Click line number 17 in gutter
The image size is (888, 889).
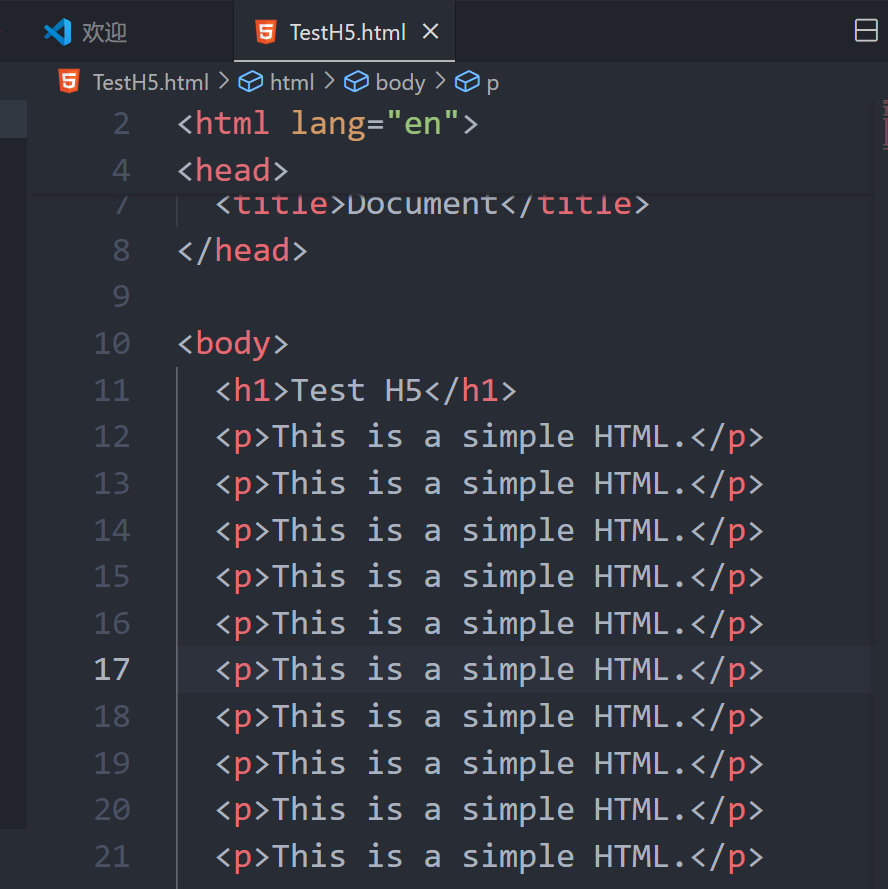click(x=112, y=670)
